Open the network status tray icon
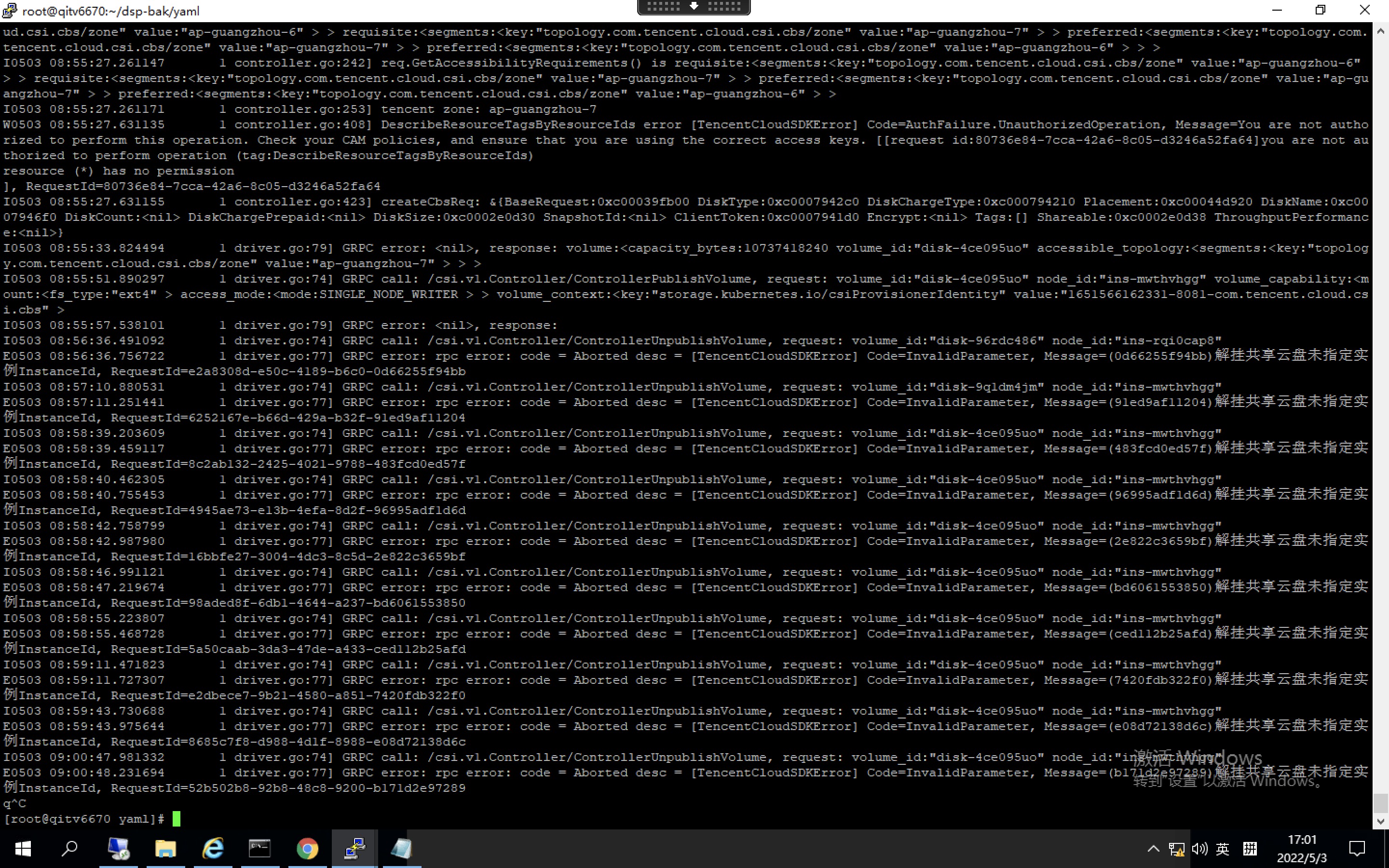This screenshot has width=1389, height=868. 1176,849
